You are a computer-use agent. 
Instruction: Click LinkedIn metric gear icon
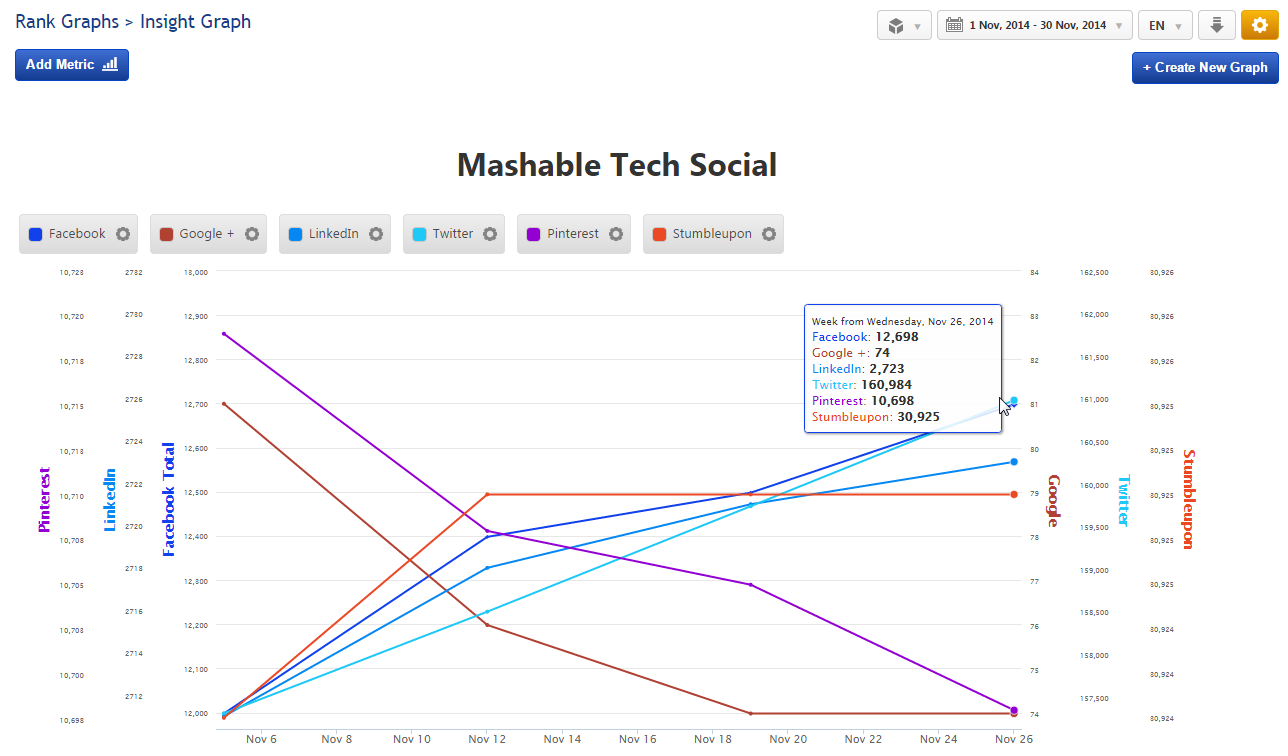pyautogui.click(x=376, y=234)
